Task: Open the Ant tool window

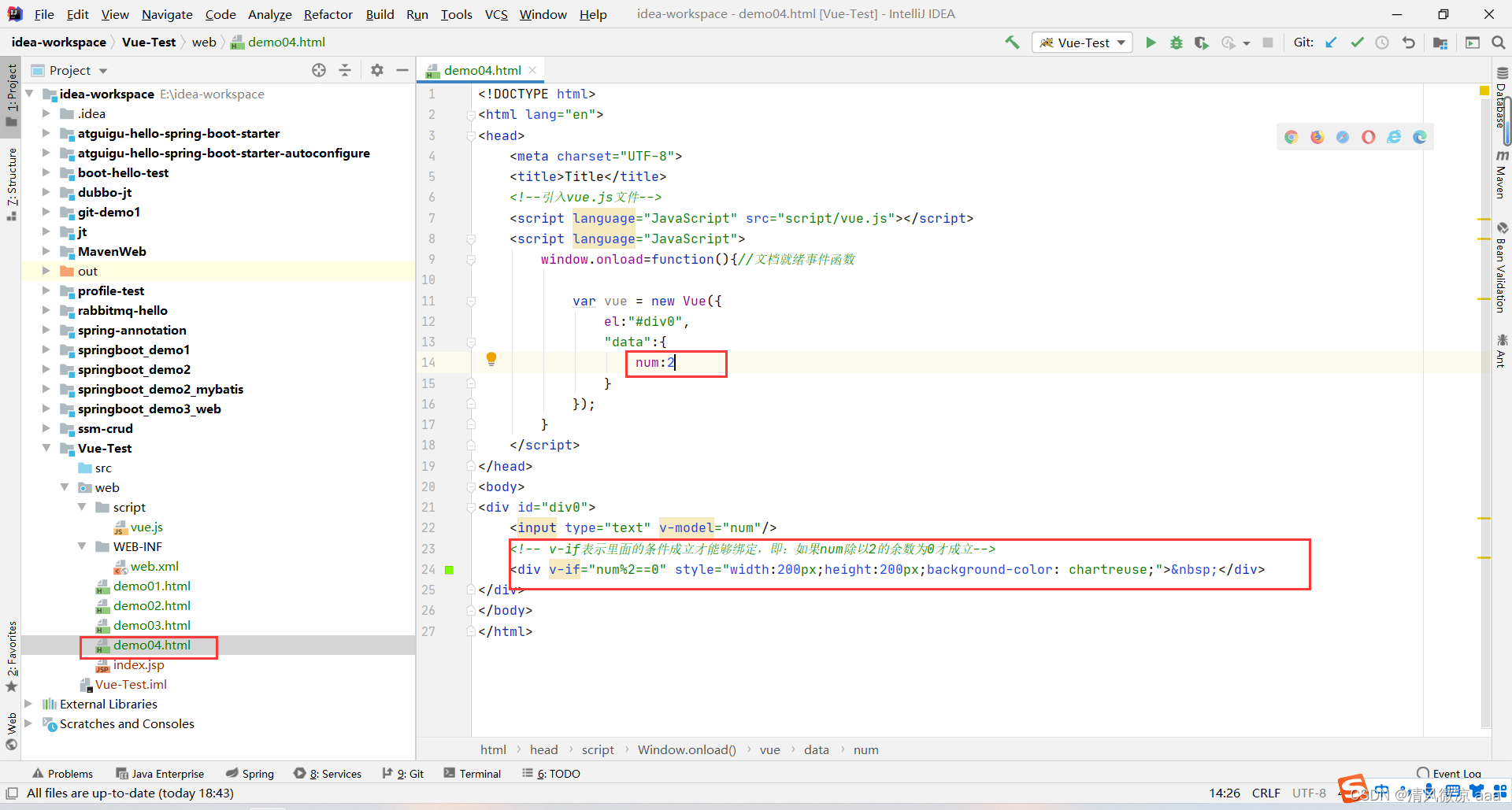Action: pos(1502,350)
